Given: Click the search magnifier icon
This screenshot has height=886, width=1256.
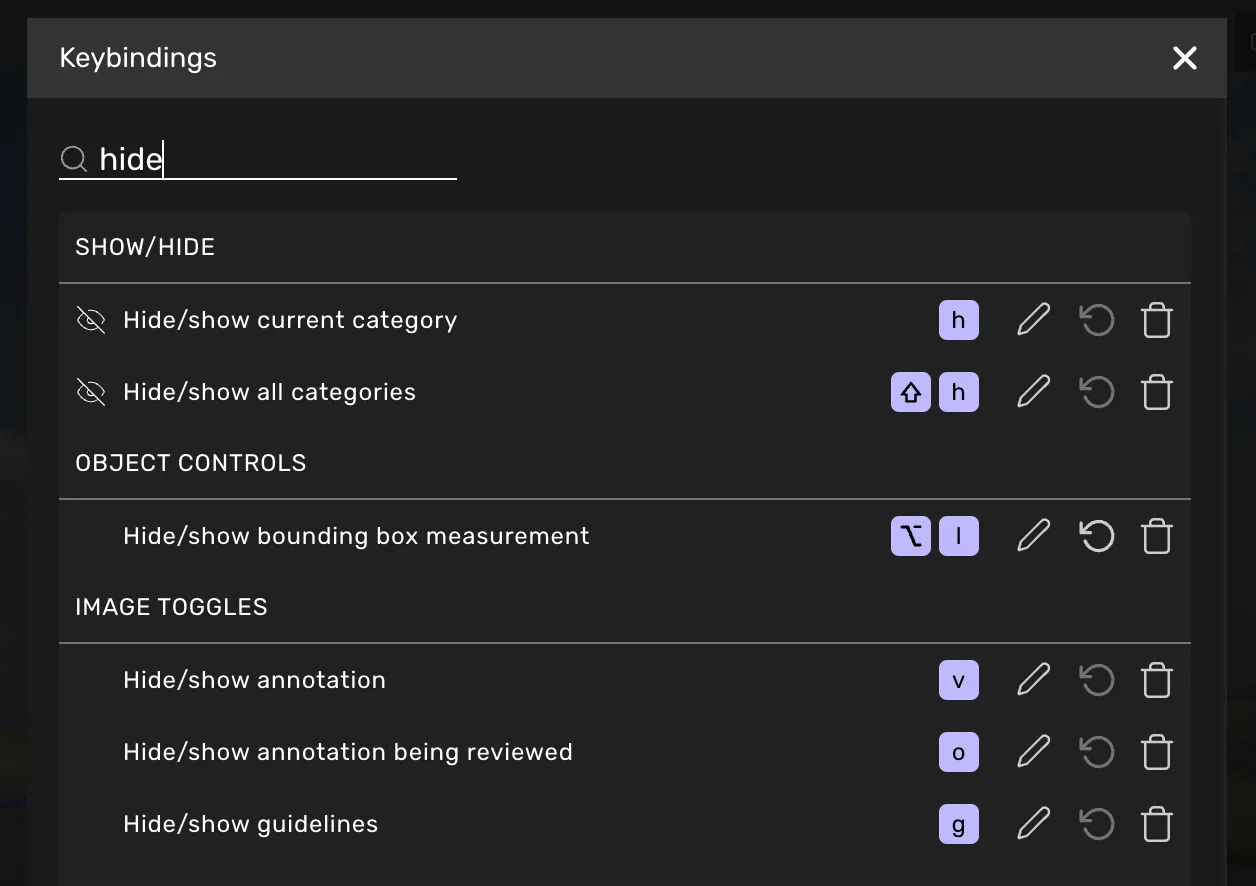Looking at the screenshot, I should pos(74,159).
